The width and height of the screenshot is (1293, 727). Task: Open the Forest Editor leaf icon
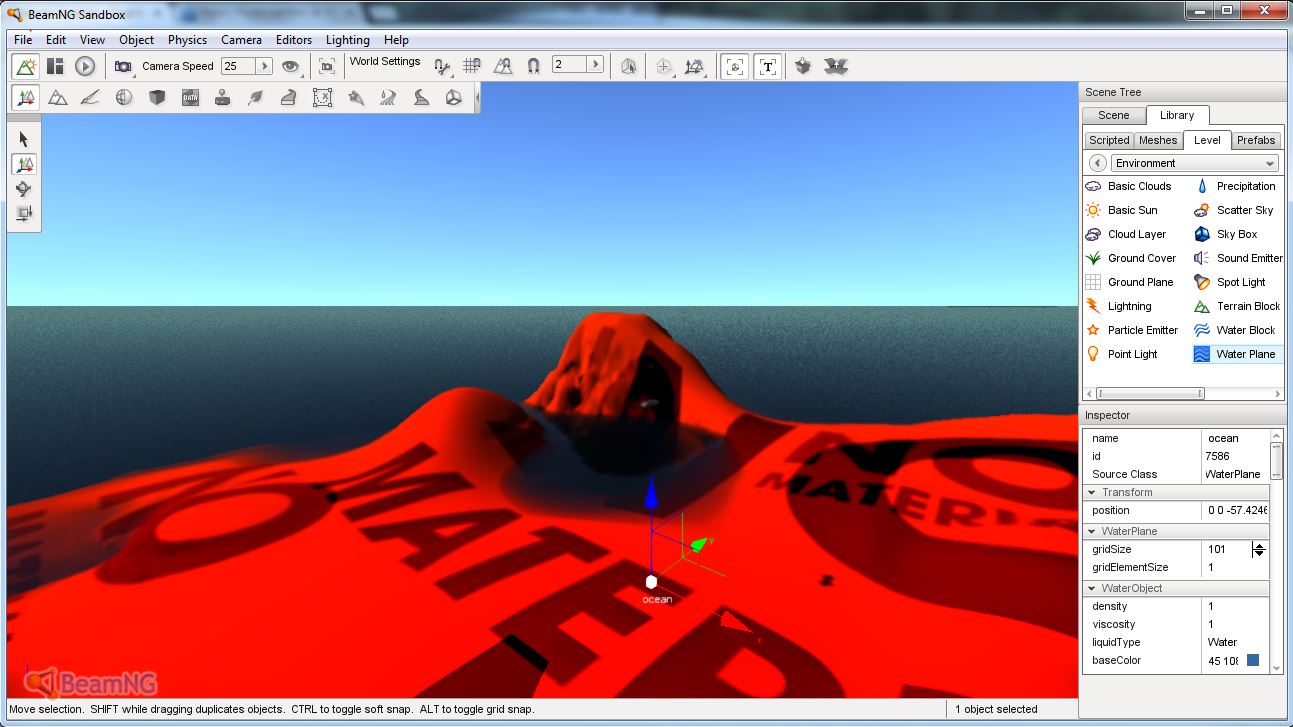pyautogui.click(x=256, y=97)
